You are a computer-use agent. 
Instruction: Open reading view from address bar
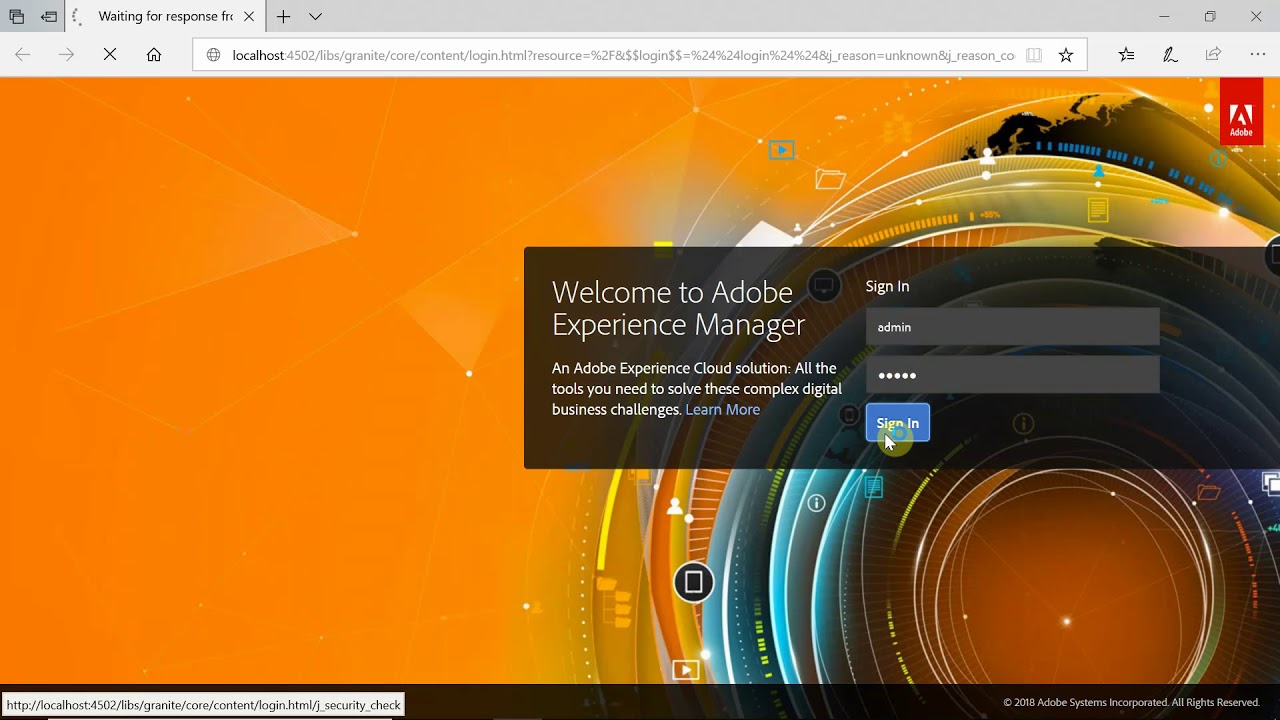coord(1034,55)
